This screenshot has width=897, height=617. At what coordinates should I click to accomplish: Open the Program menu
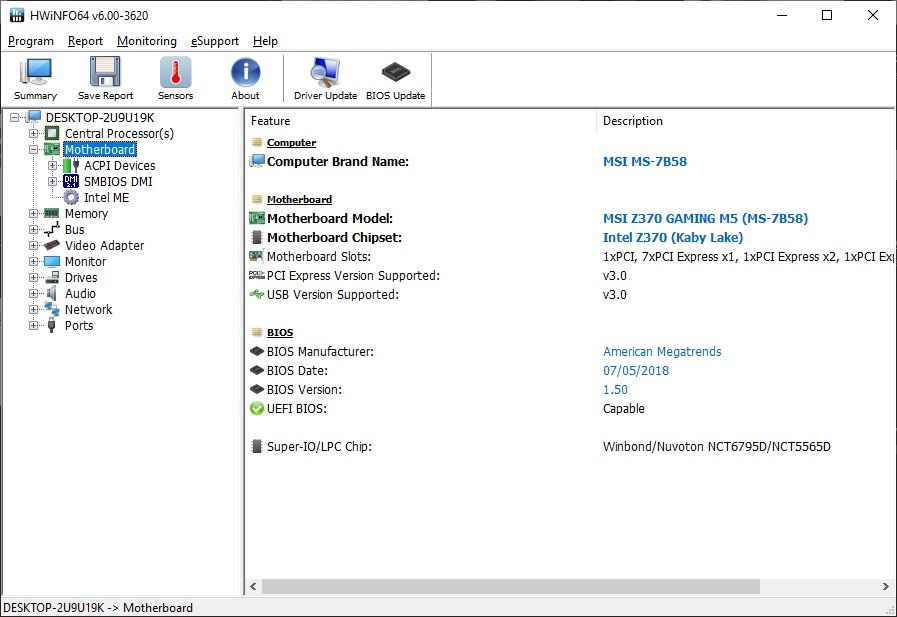[x=31, y=41]
